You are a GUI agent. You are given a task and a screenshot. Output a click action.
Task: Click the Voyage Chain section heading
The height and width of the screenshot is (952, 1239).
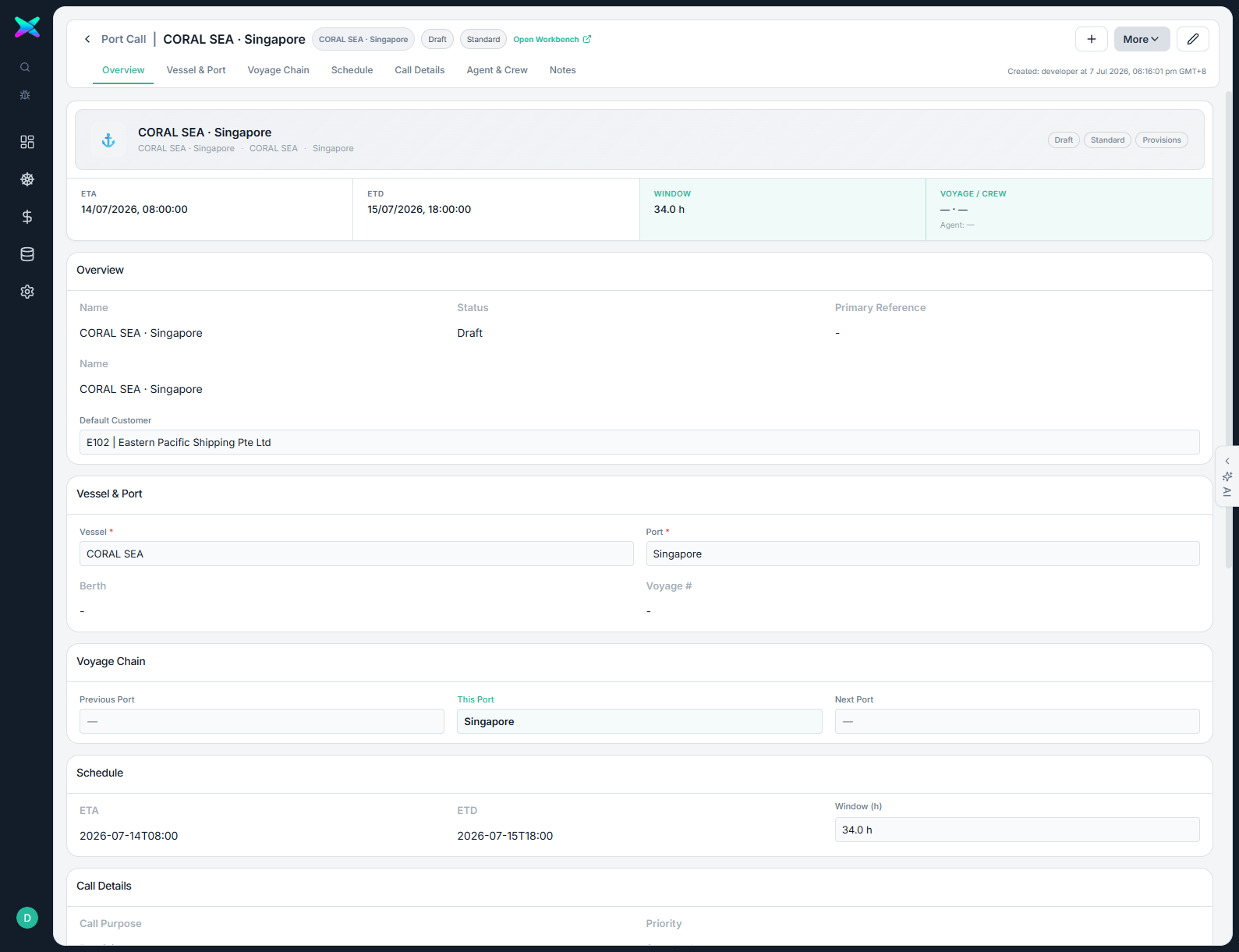111,661
